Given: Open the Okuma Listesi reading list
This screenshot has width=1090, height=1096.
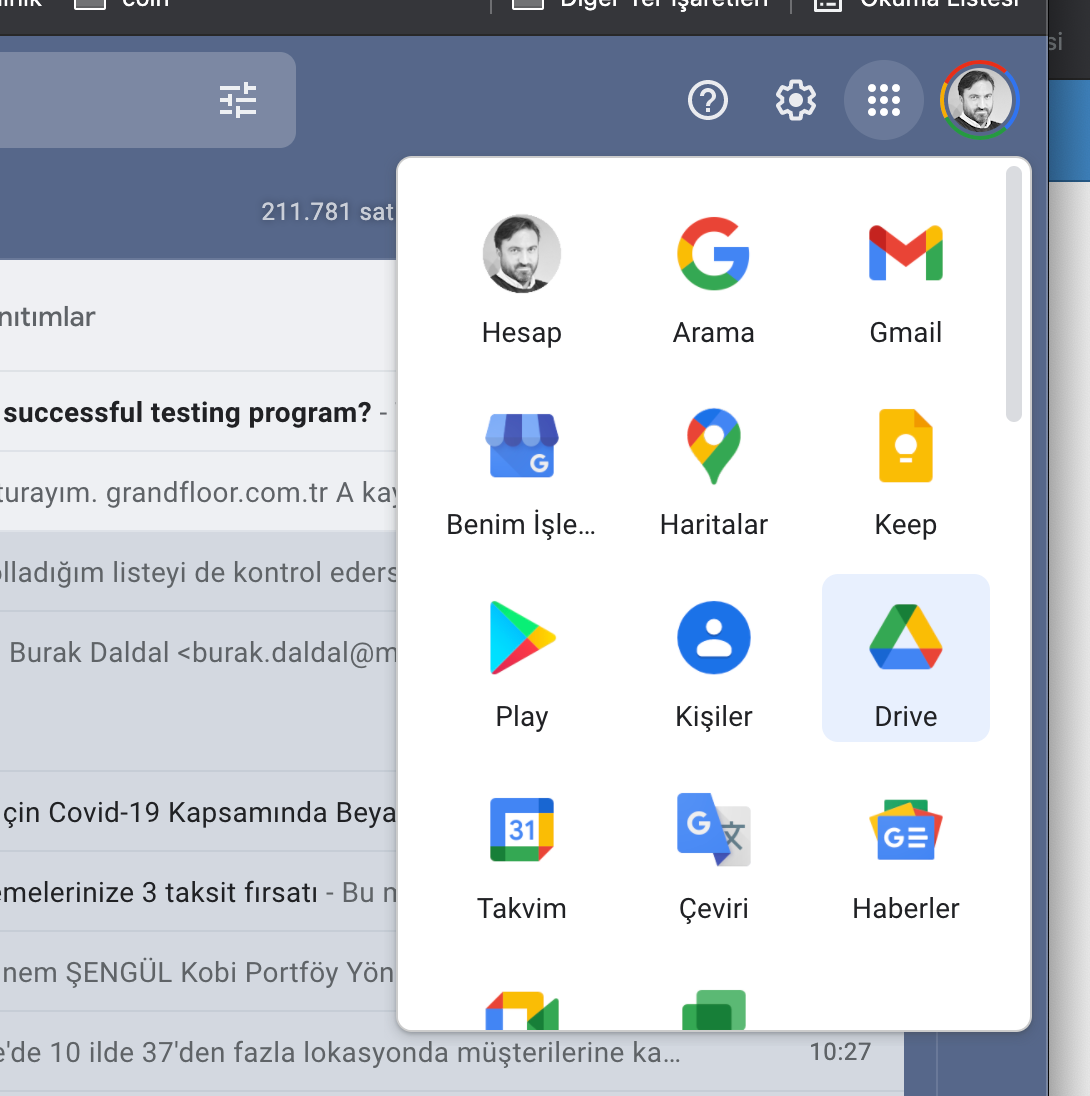Looking at the screenshot, I should point(917,4).
